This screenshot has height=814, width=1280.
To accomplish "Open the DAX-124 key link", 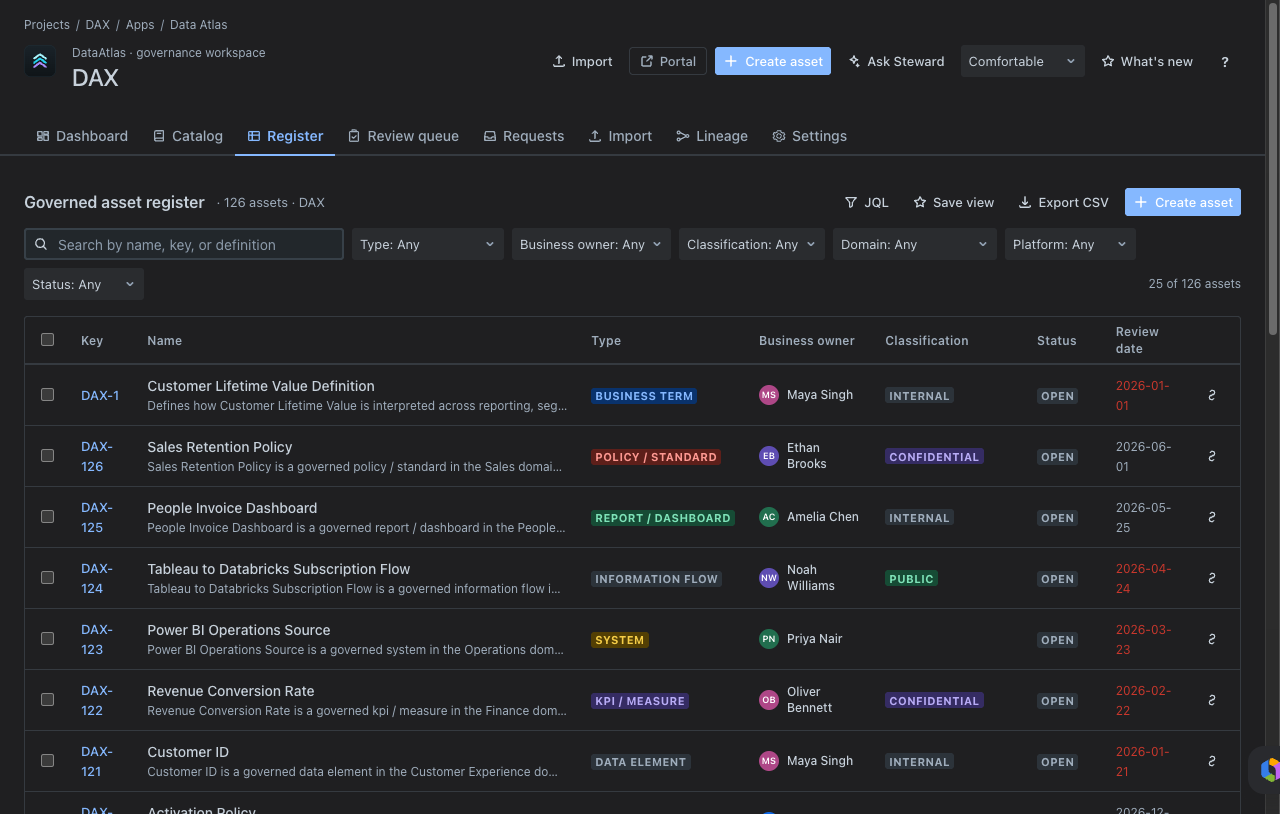I will 97,578.
